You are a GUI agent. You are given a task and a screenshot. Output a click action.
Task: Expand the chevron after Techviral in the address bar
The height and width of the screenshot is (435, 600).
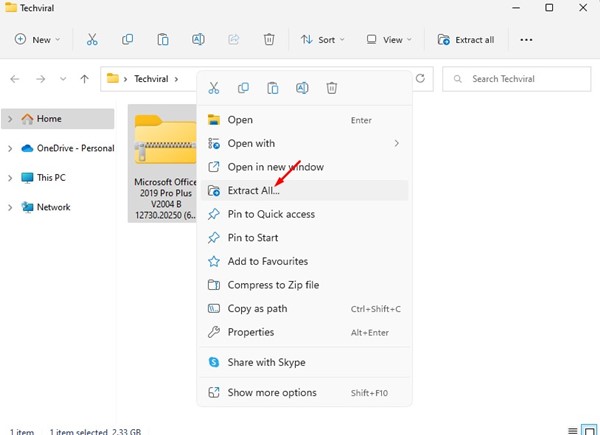click(176, 79)
